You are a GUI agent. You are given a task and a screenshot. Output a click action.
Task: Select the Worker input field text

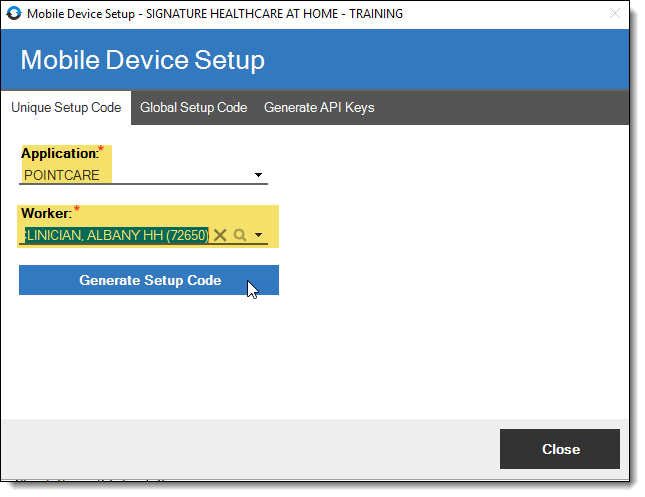click(x=116, y=235)
